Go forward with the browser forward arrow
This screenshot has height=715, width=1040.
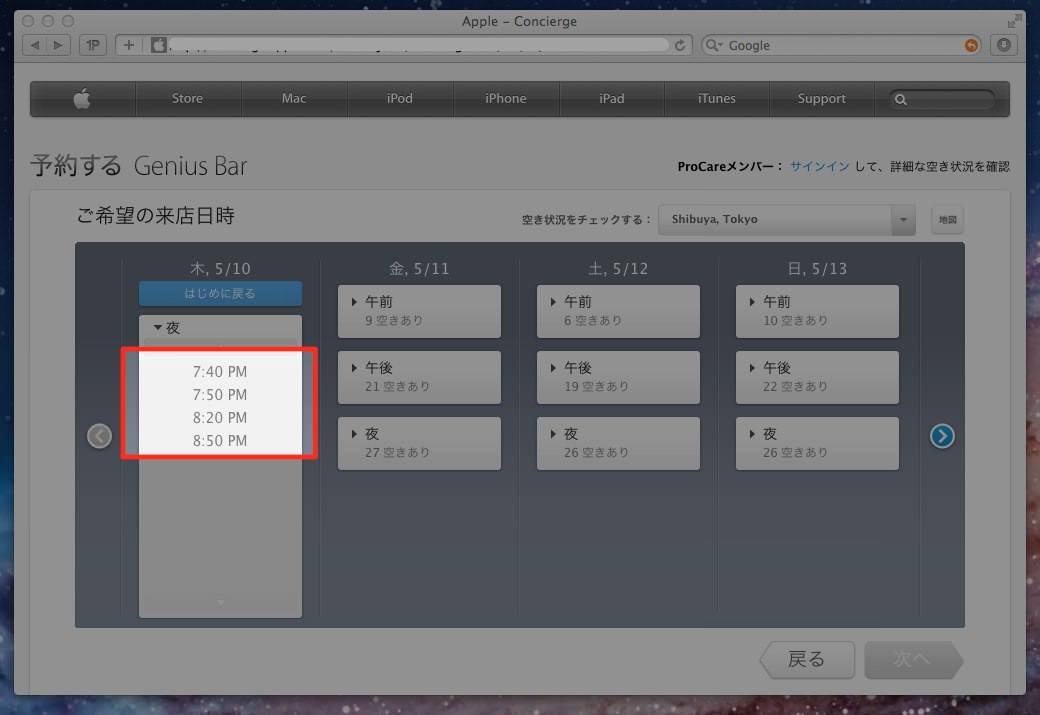[x=58, y=45]
